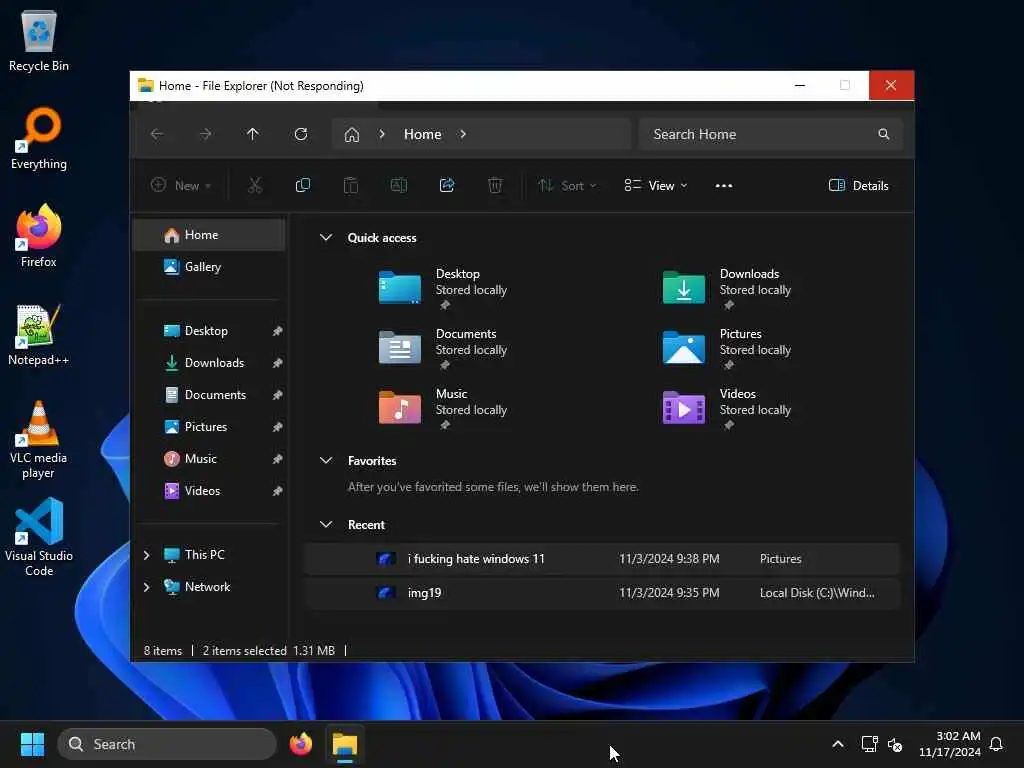
Task: Select Notepad++ desktop shortcut
Action: pyautogui.click(x=39, y=335)
